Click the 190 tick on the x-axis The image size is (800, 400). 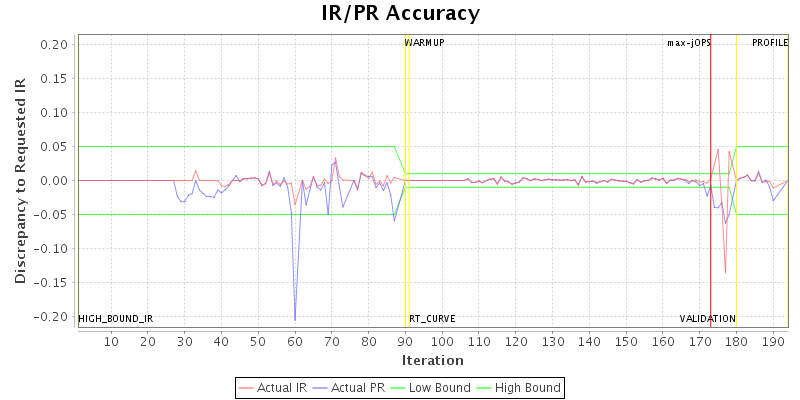coord(773,342)
